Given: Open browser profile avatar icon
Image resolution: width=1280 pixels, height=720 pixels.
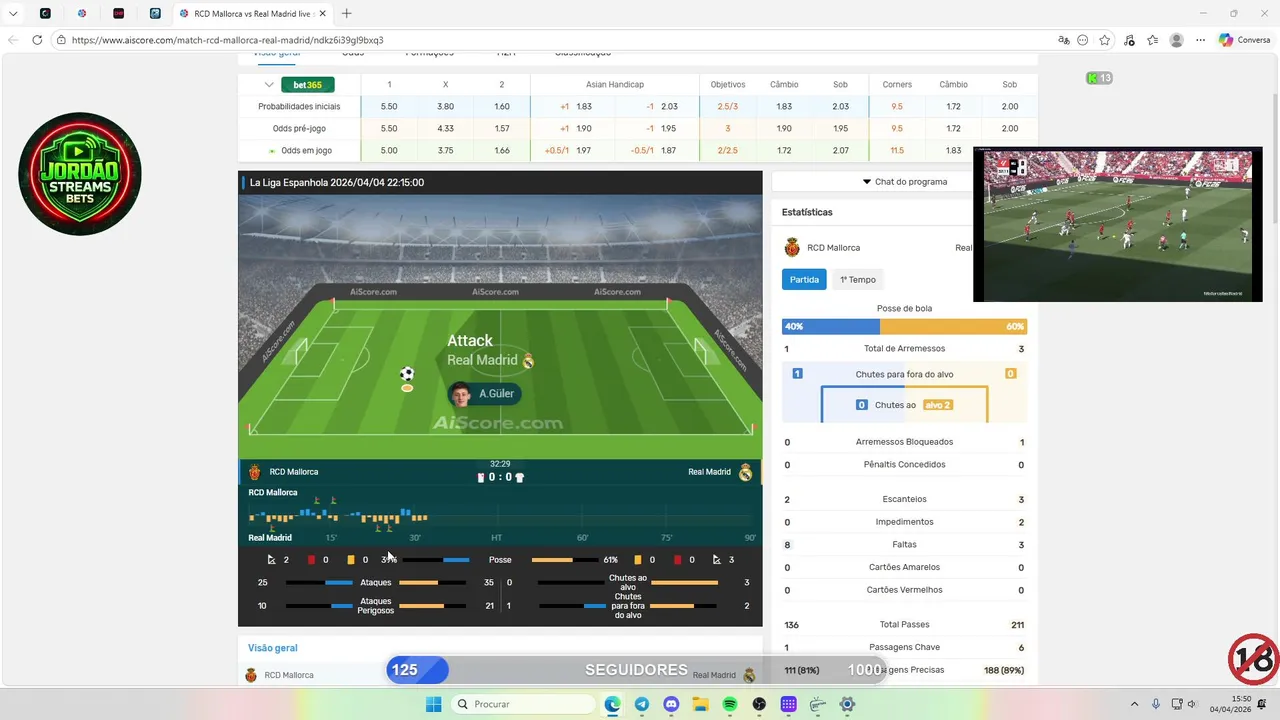Looking at the screenshot, I should pos(1177,40).
